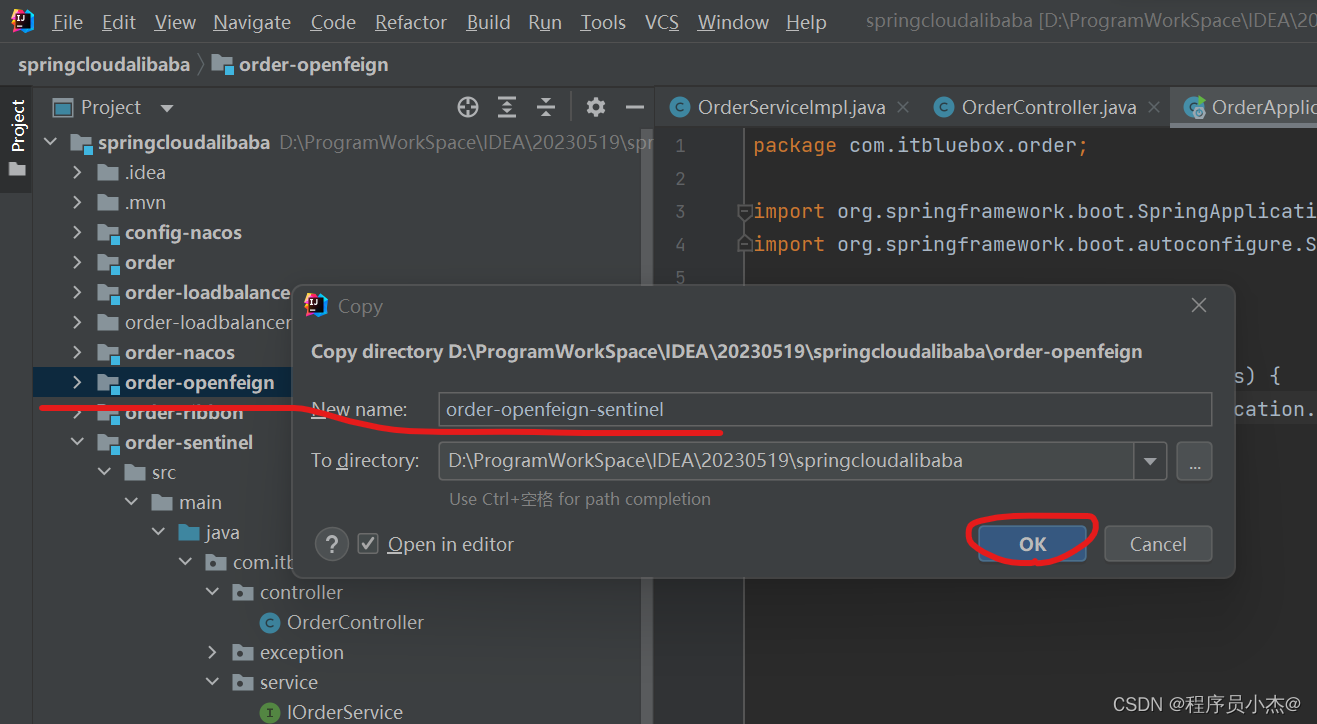Viewport: 1317px width, 724px height.
Task: Select config-nacos module in tree
Action: [183, 233]
